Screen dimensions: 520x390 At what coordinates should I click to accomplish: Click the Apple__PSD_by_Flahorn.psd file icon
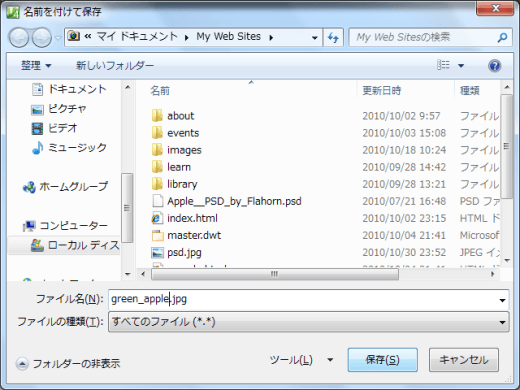[x=157, y=201]
